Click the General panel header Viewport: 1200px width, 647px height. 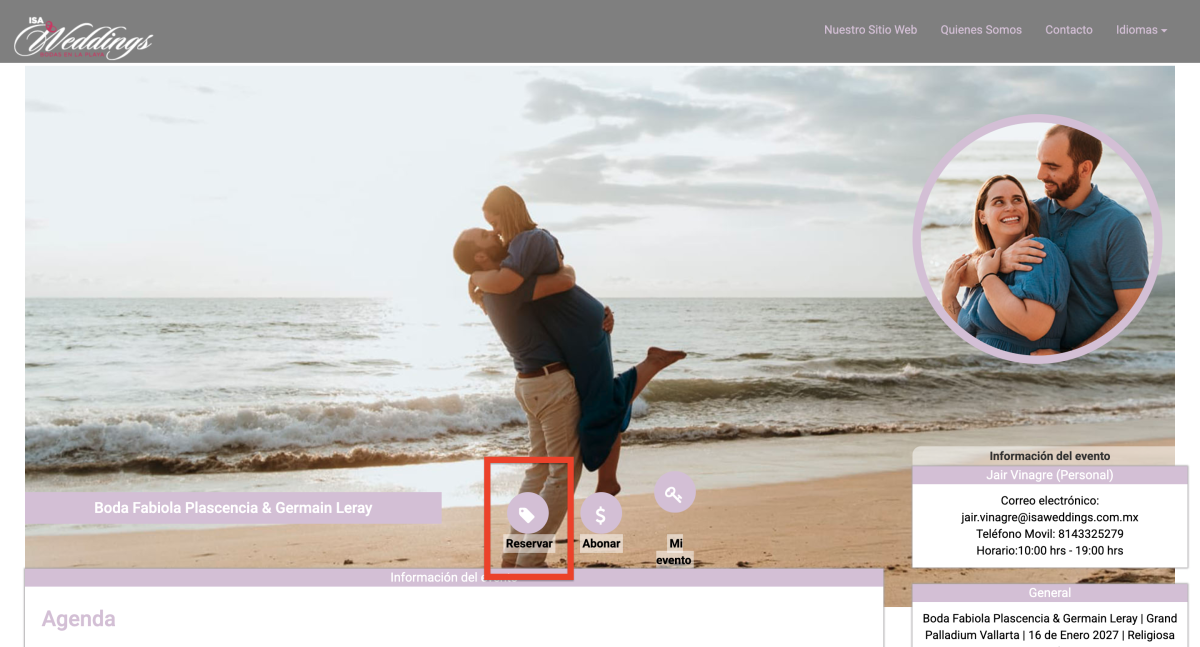tap(1049, 593)
